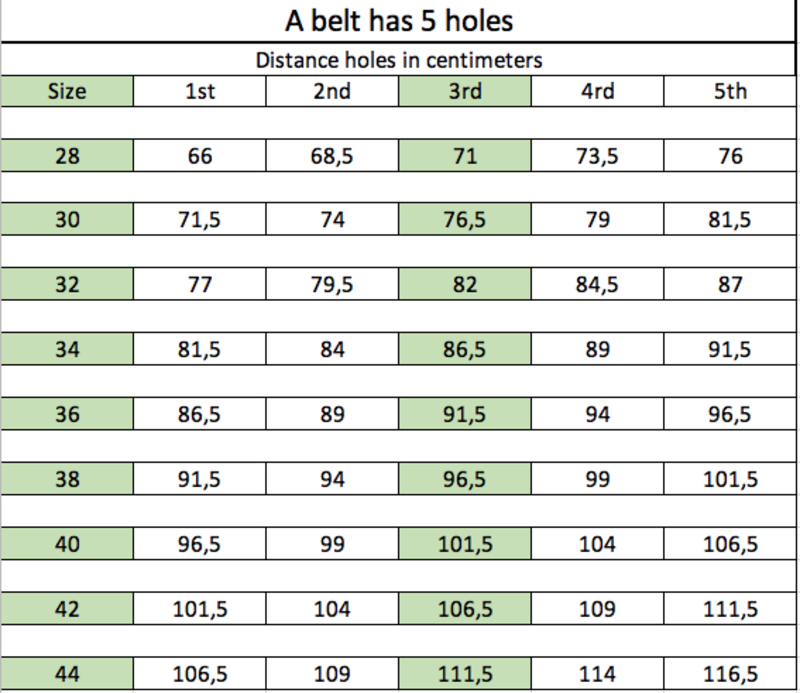Click the green "Size" header cell

pyautogui.click(x=67, y=92)
